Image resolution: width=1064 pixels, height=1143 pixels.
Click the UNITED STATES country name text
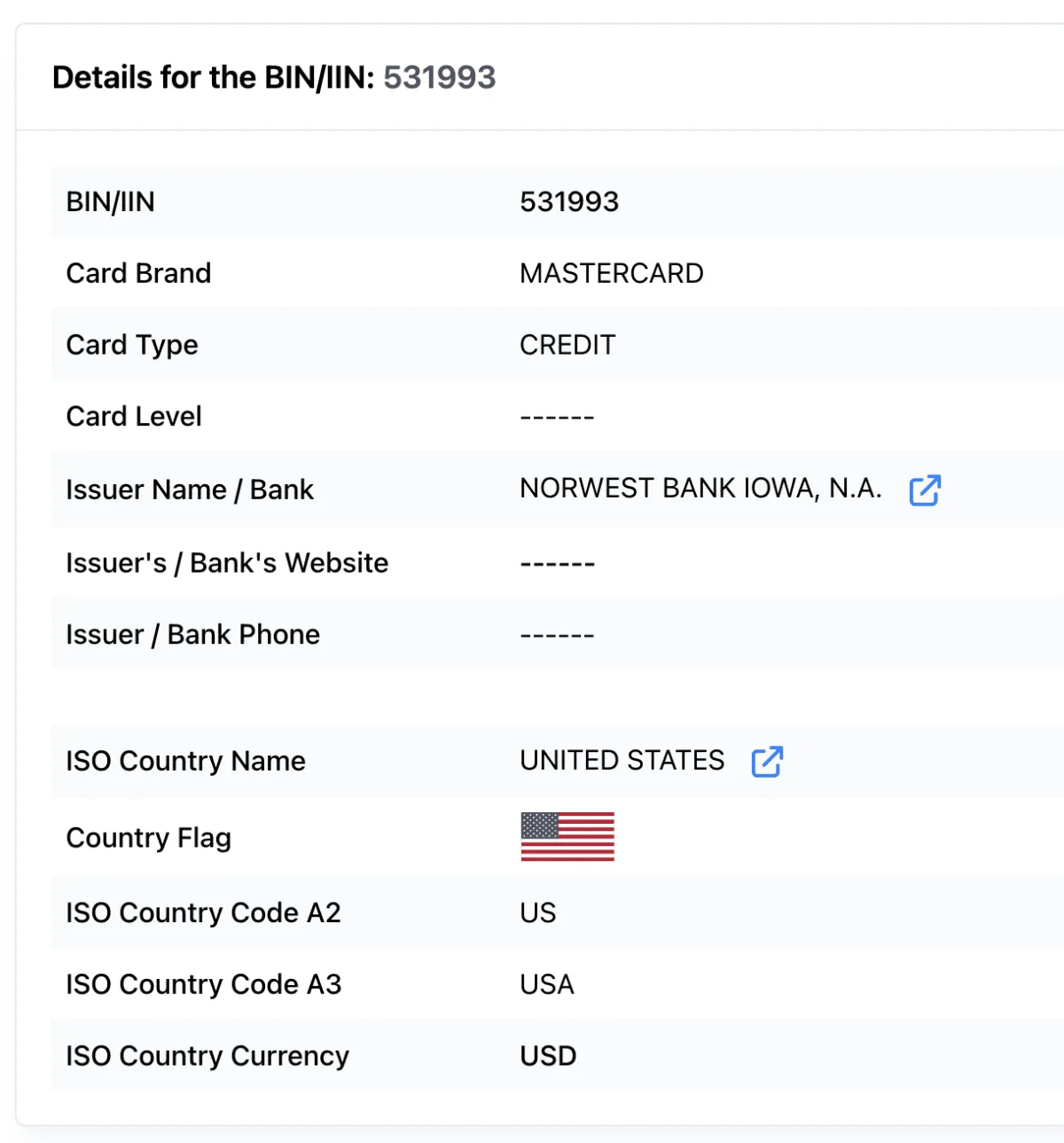coord(622,761)
